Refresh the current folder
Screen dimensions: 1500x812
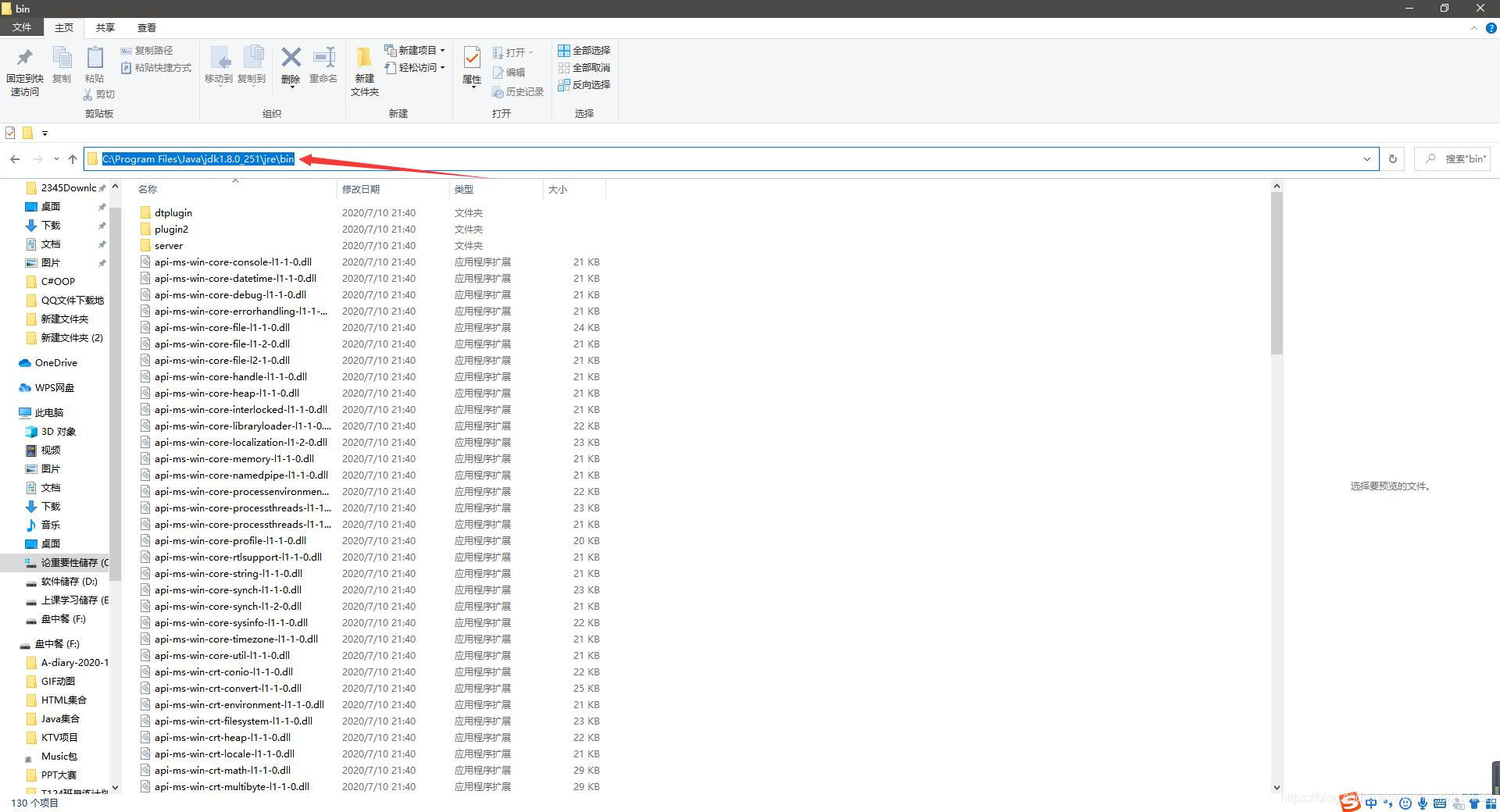click(1392, 159)
